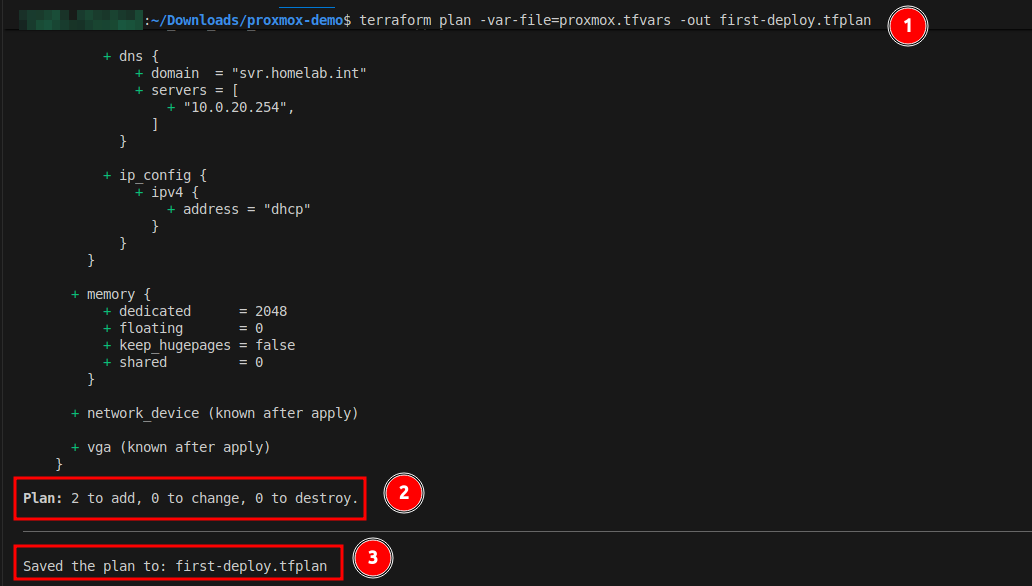The width and height of the screenshot is (1032, 586).
Task: Expand the dns block plus sign
Action: (x=106, y=56)
